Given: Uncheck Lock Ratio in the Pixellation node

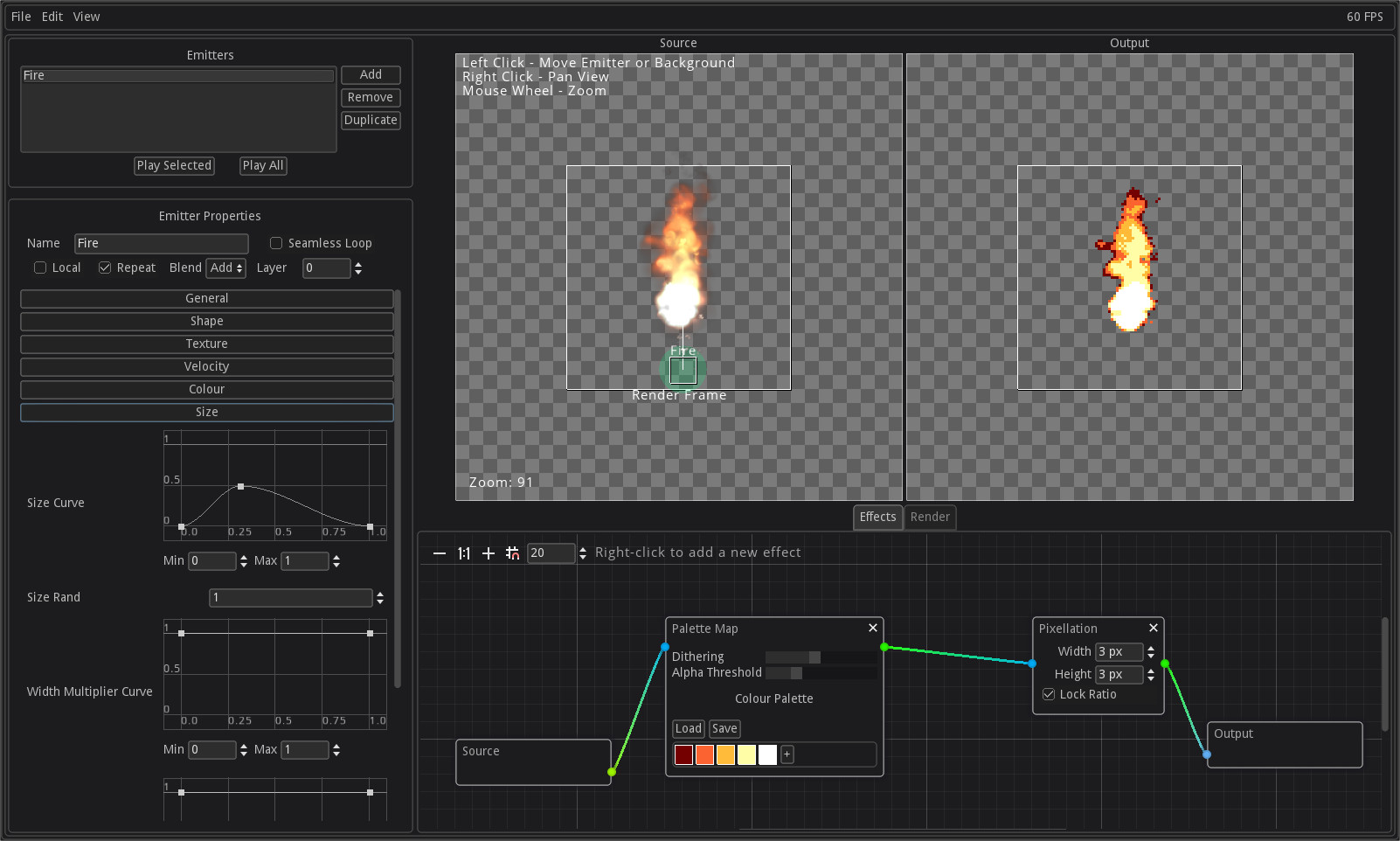Looking at the screenshot, I should pos(1048,693).
